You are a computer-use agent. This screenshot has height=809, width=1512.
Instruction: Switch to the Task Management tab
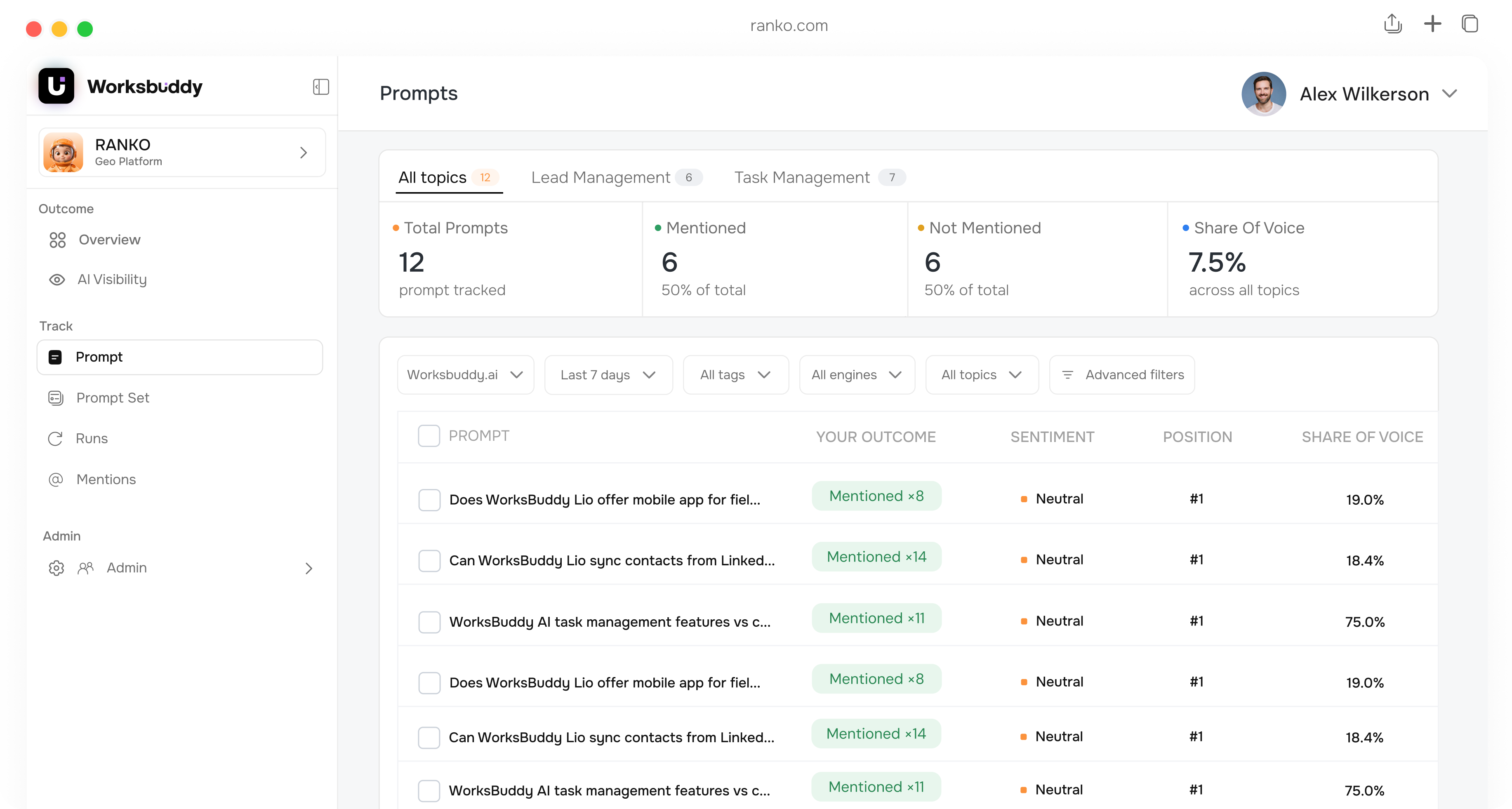point(820,177)
